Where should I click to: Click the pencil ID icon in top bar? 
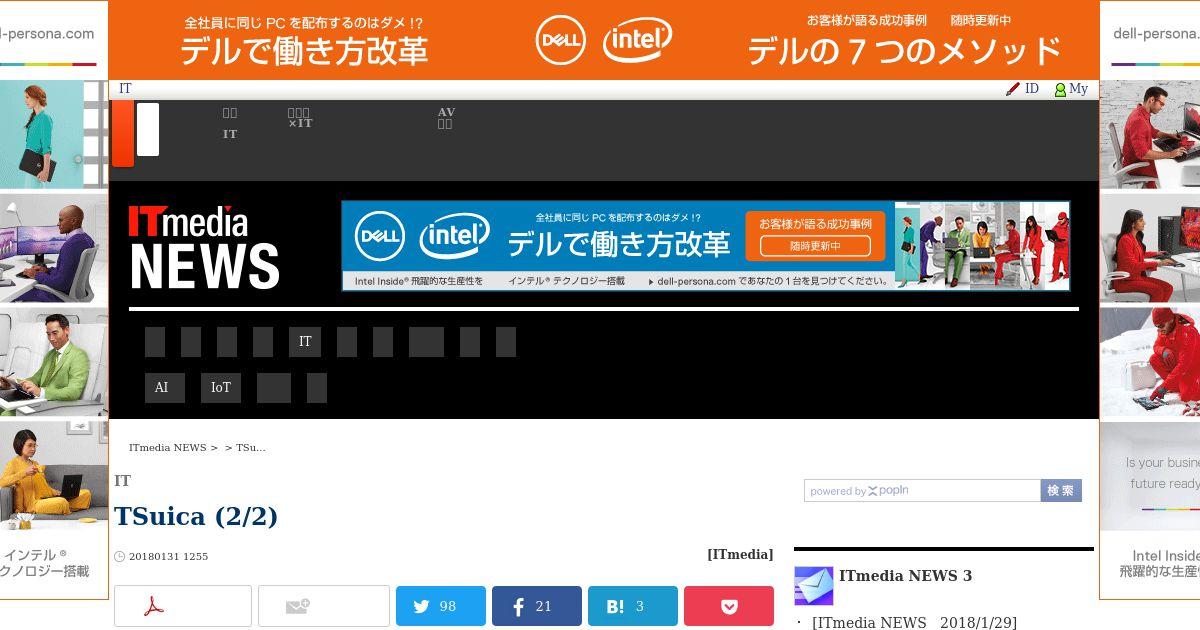[1013, 89]
